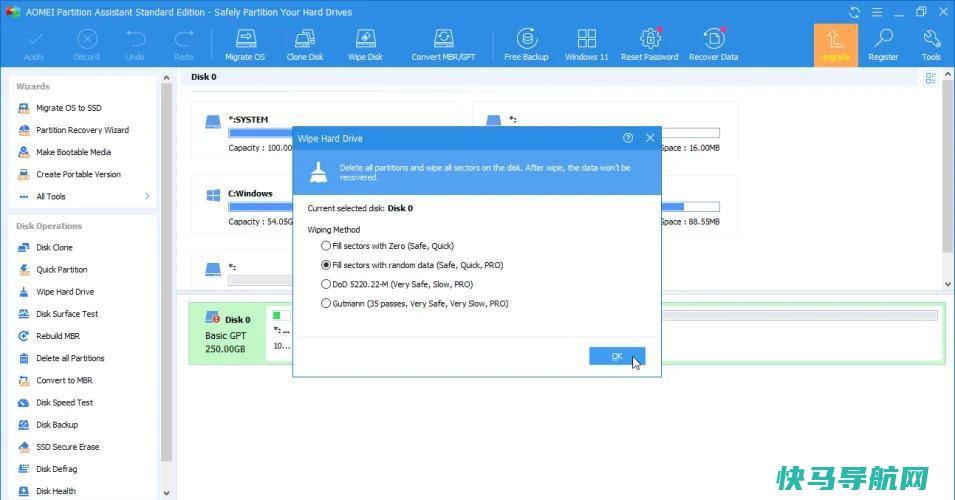Viewport: 955px width, 500px height.
Task: Toggle the view layout icon near Disk 0 header
Action: point(931,78)
